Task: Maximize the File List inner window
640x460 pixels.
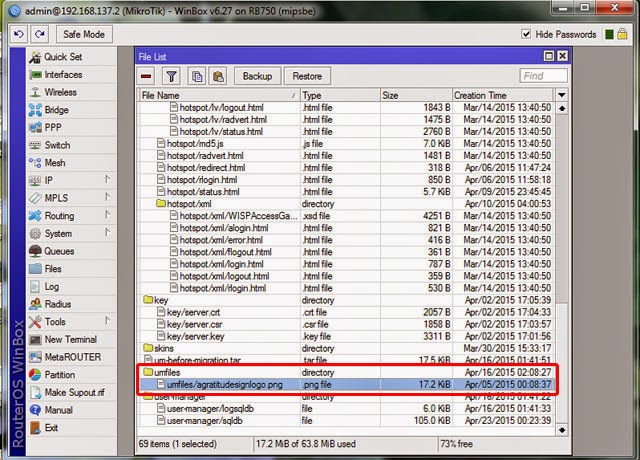Action: [x=549, y=56]
